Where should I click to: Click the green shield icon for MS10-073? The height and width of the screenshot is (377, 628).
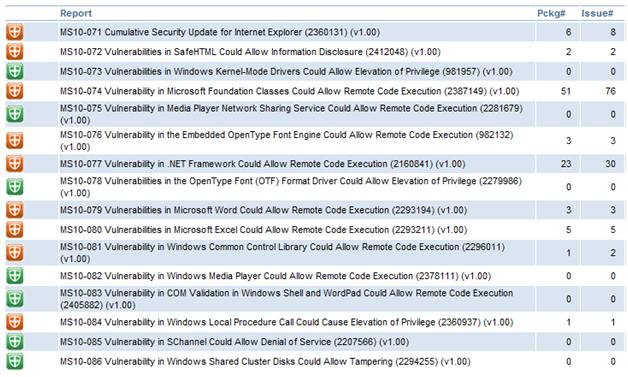point(15,71)
